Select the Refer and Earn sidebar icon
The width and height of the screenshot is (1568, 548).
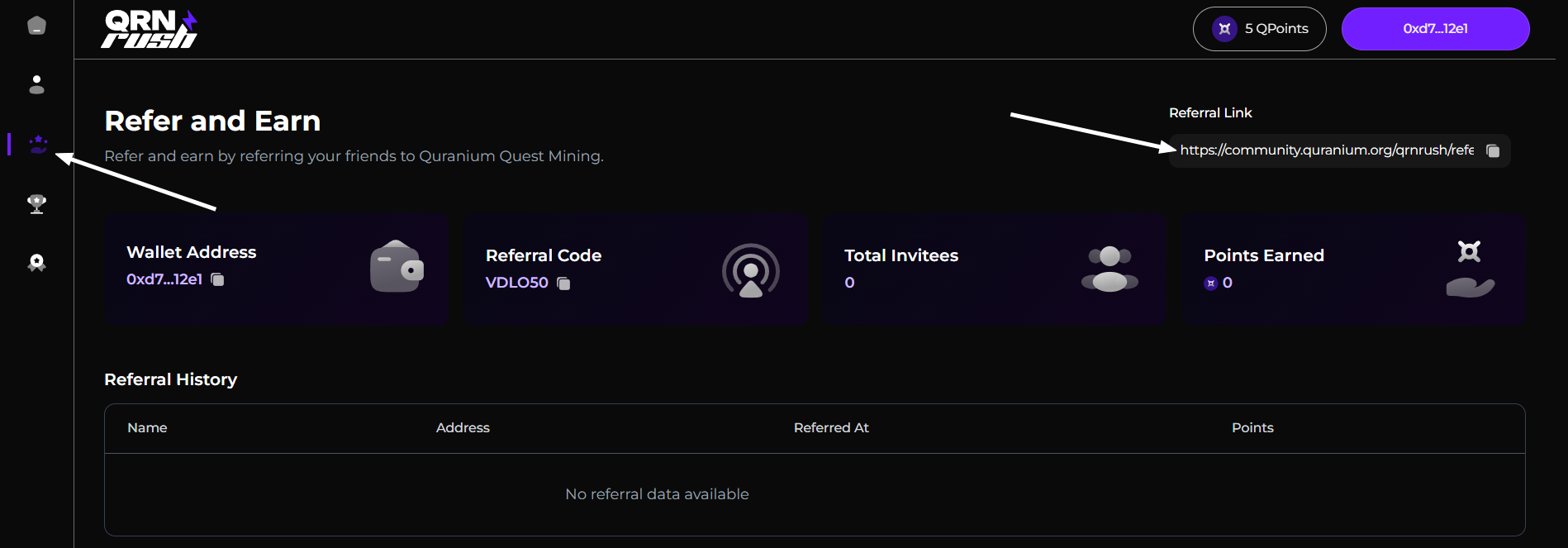pos(38,145)
